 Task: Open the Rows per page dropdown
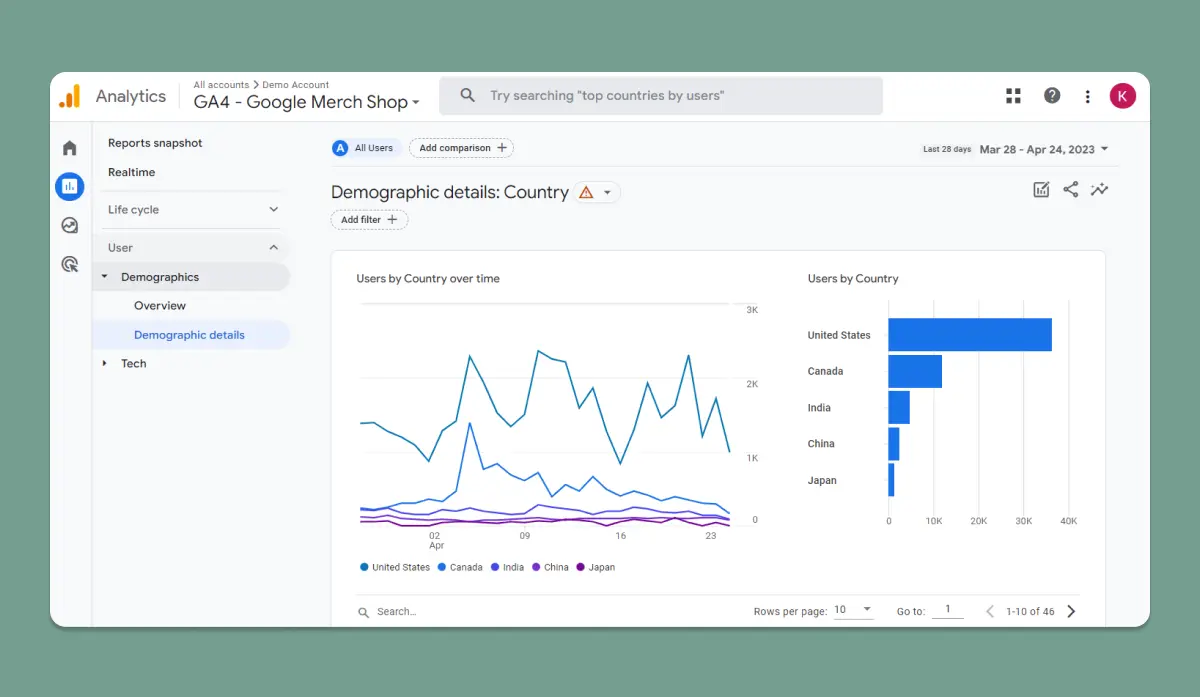(853, 610)
